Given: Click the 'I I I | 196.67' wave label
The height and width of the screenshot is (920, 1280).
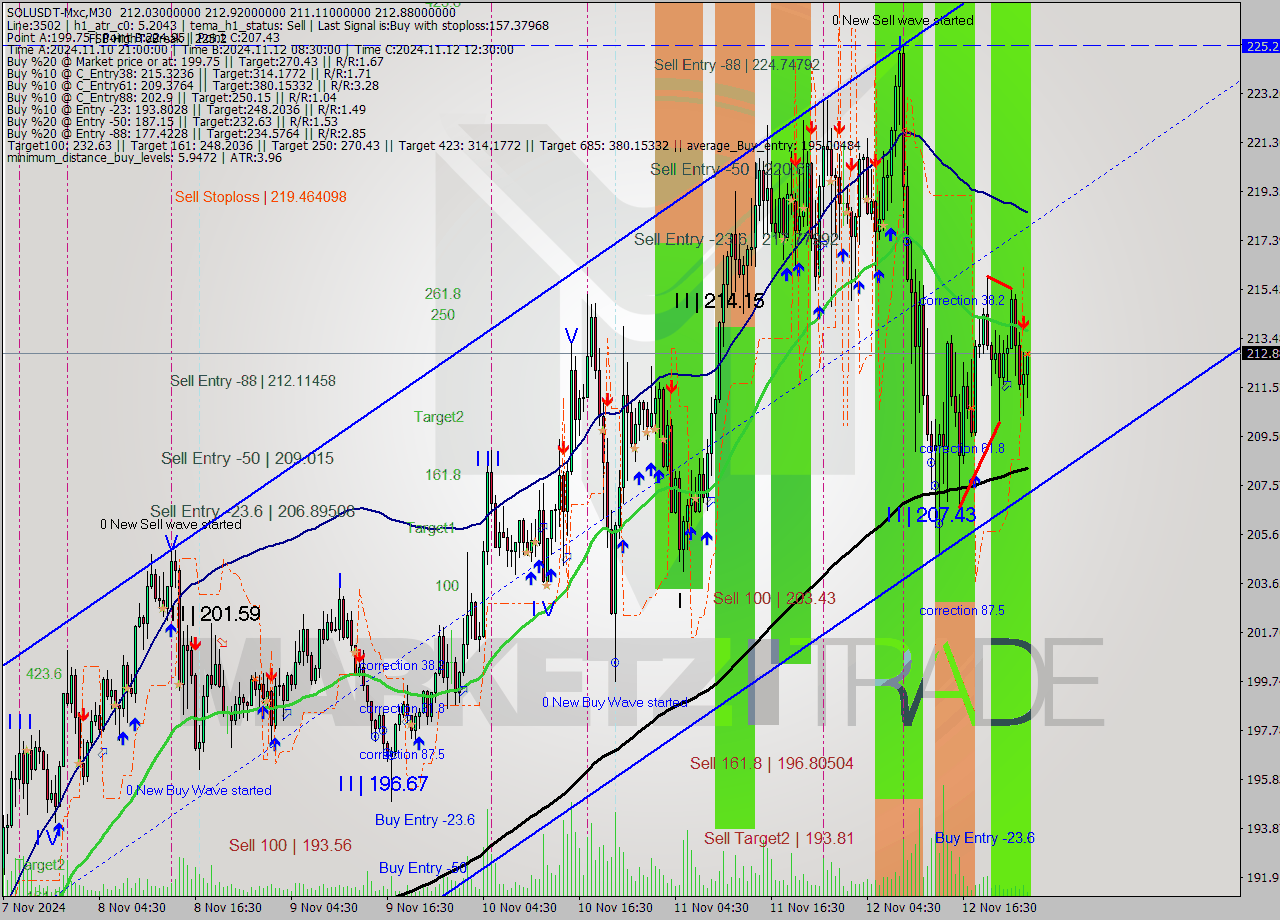Looking at the screenshot, I should point(383,783).
